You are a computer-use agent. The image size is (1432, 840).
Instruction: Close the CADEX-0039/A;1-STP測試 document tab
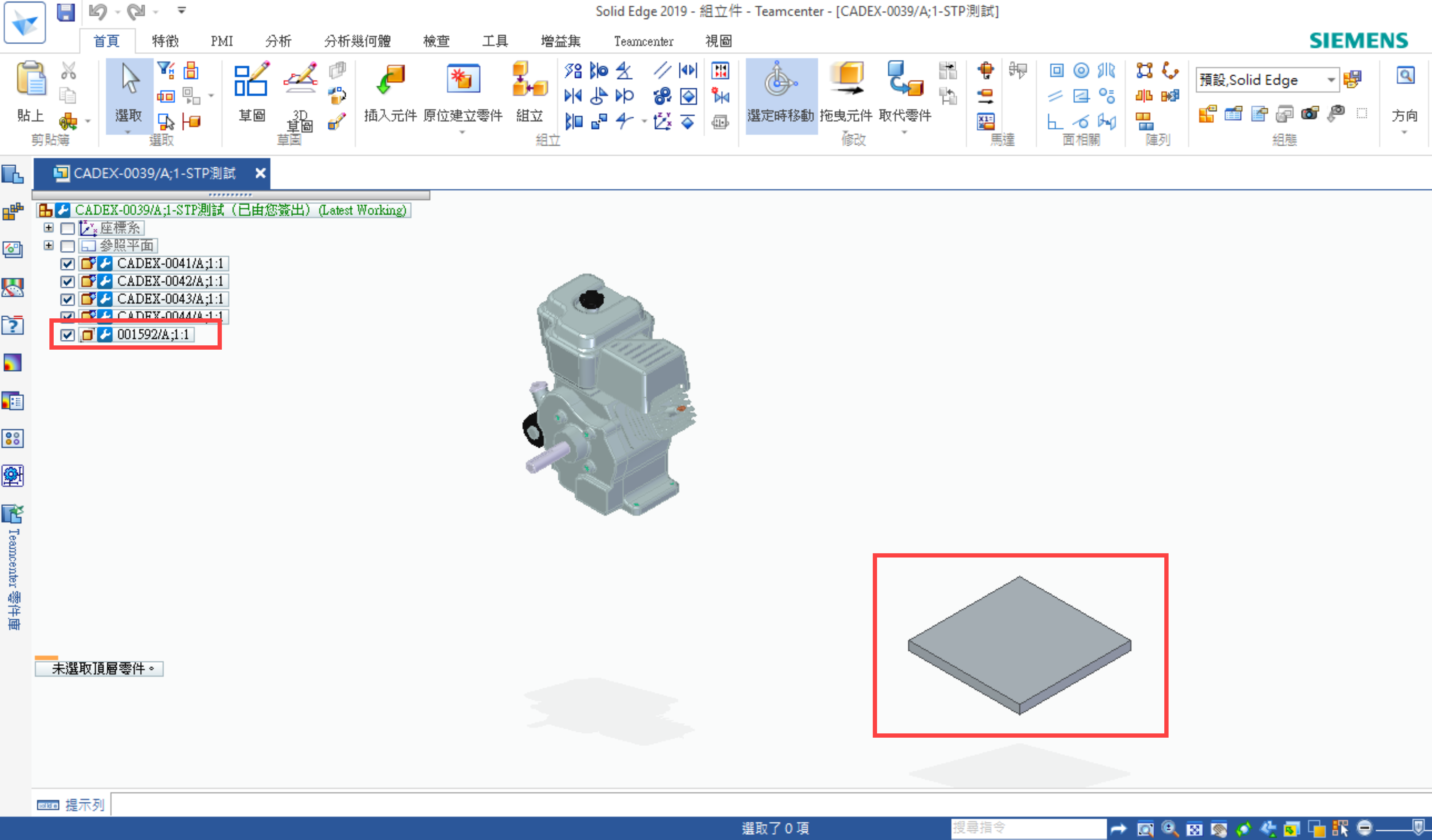pyautogui.click(x=260, y=173)
